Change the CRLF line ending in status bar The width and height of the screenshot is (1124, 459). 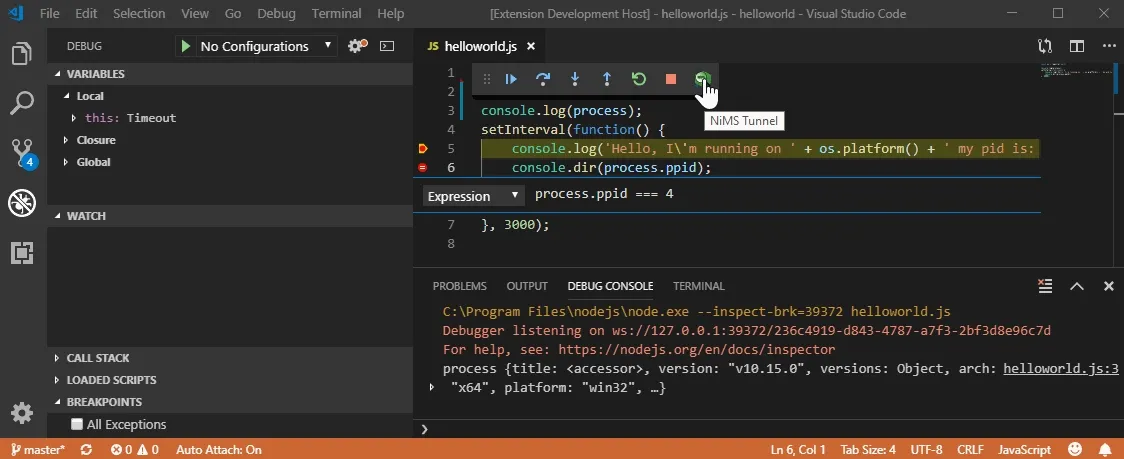[x=971, y=450]
